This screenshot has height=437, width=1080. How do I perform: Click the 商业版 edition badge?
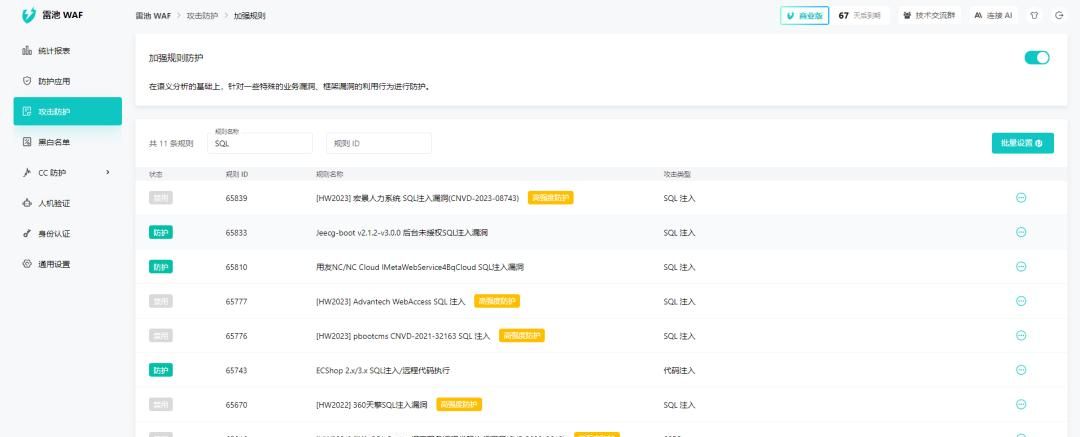[x=804, y=15]
